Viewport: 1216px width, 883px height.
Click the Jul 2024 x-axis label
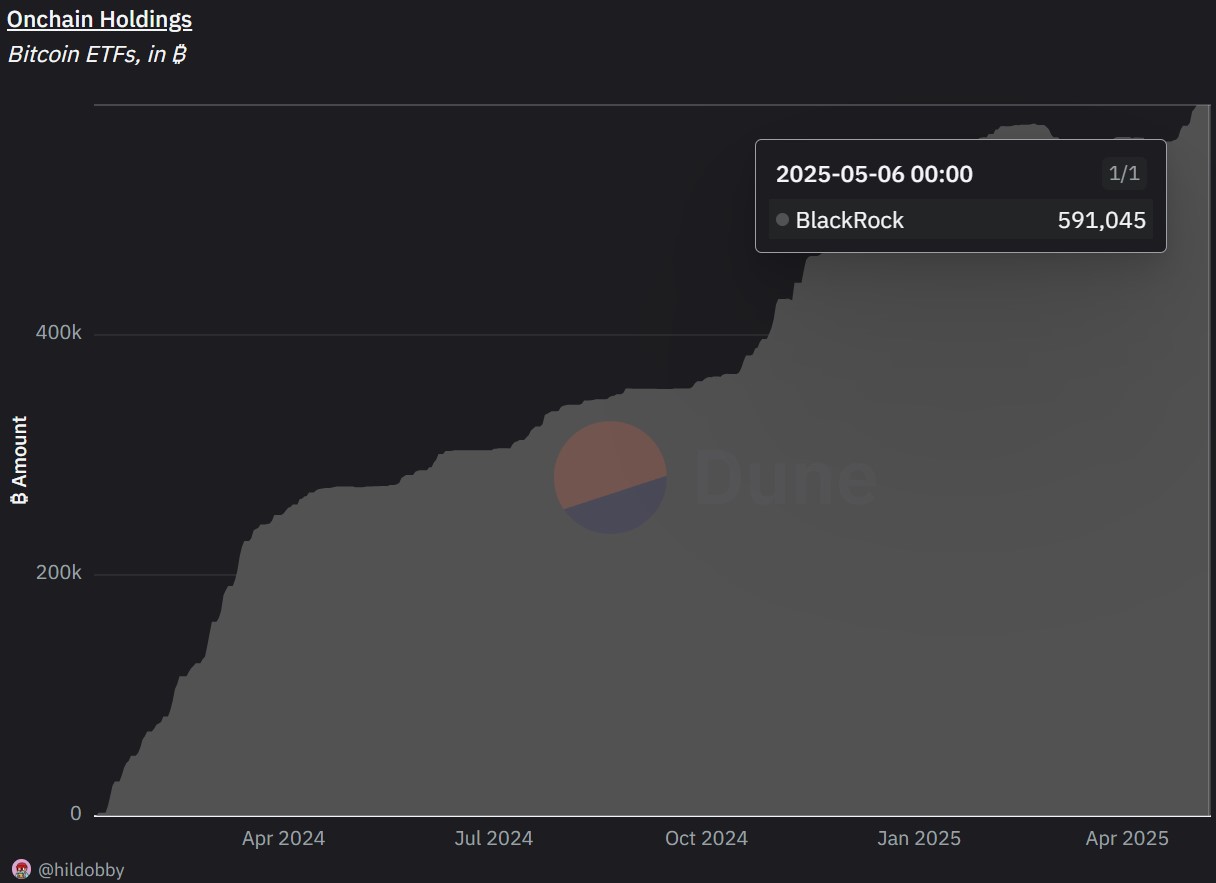(493, 838)
